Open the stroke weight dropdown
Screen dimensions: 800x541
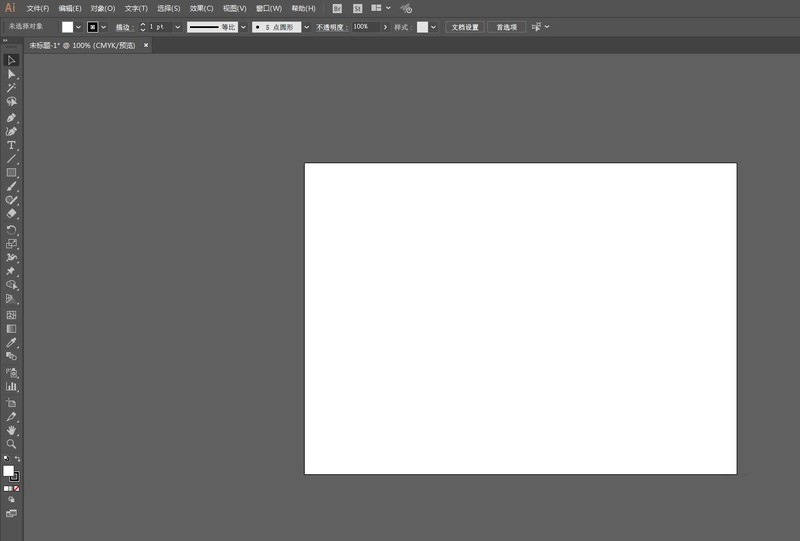click(x=179, y=27)
